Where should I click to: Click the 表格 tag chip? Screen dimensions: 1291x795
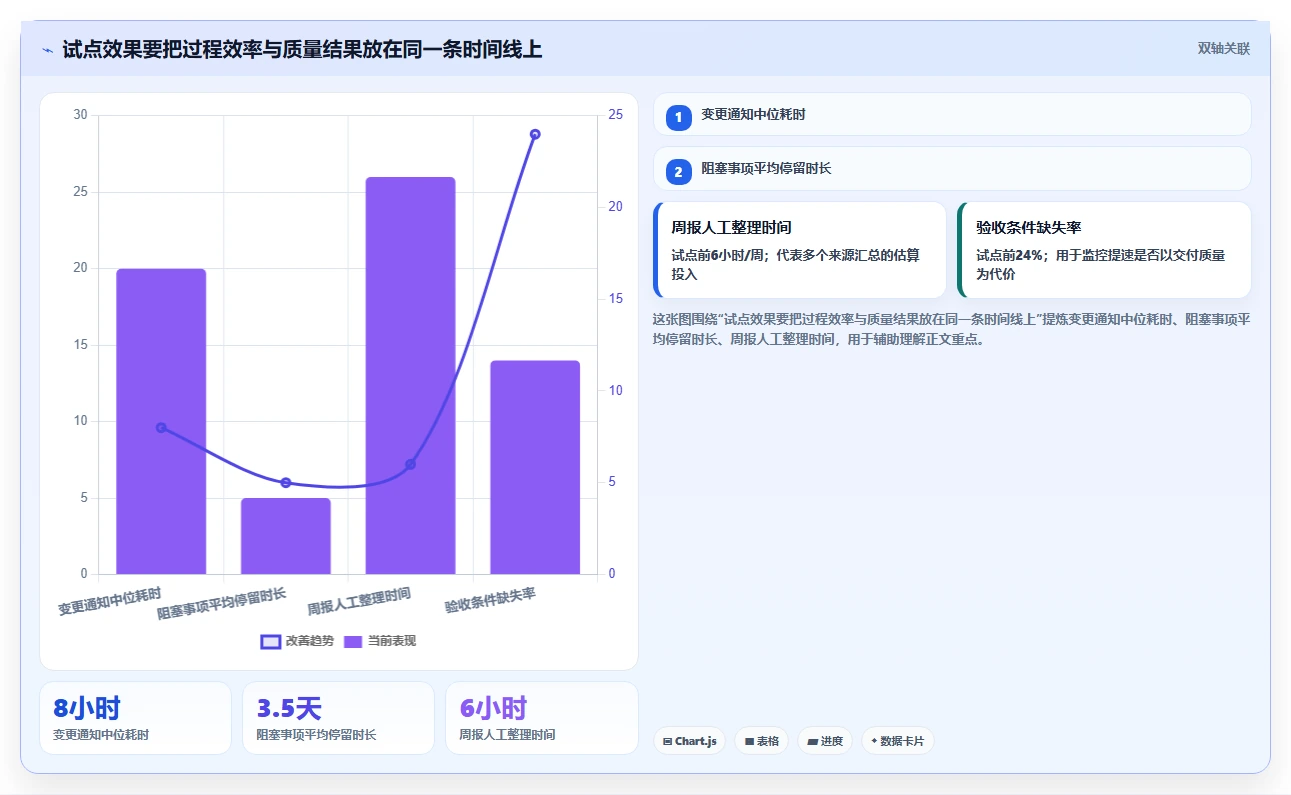[762, 741]
